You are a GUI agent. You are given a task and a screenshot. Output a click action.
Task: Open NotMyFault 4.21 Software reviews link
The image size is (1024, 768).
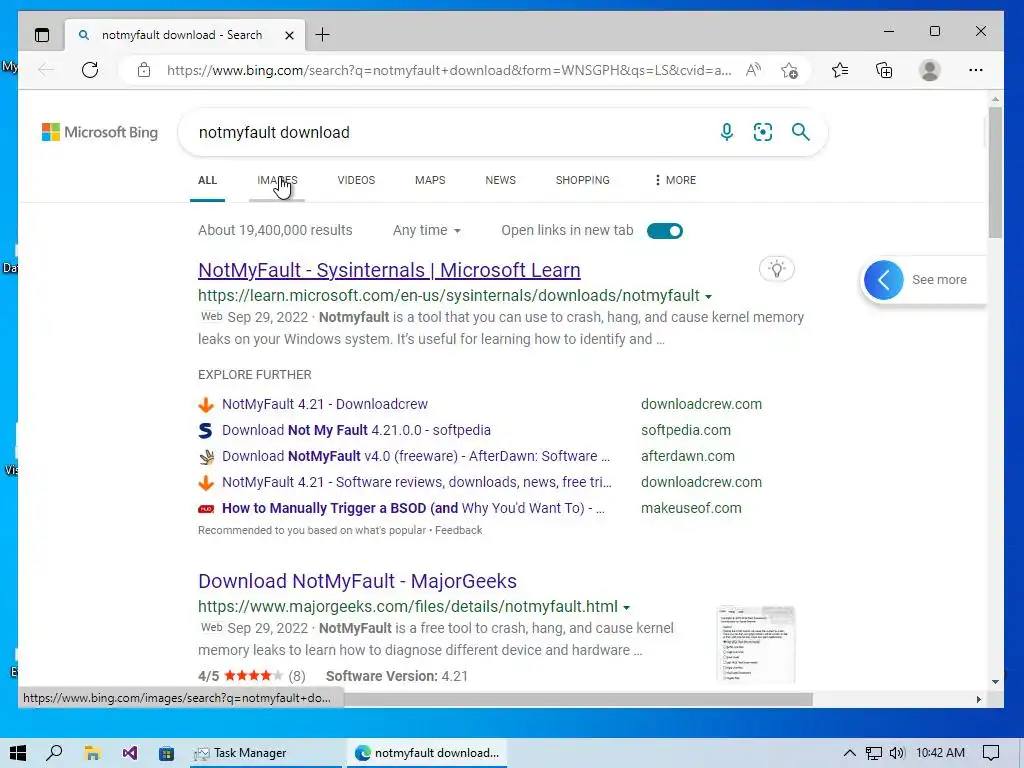point(417,482)
